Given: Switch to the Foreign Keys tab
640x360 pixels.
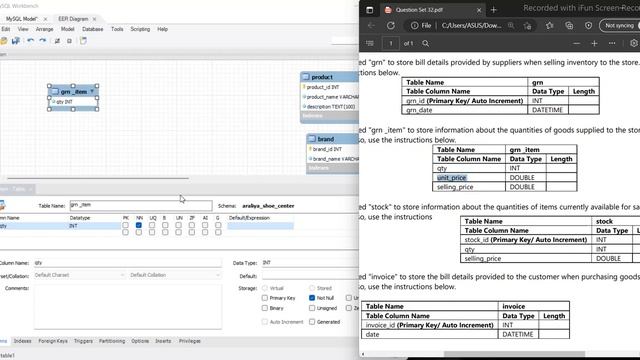Looking at the screenshot, I should click(x=53, y=341).
